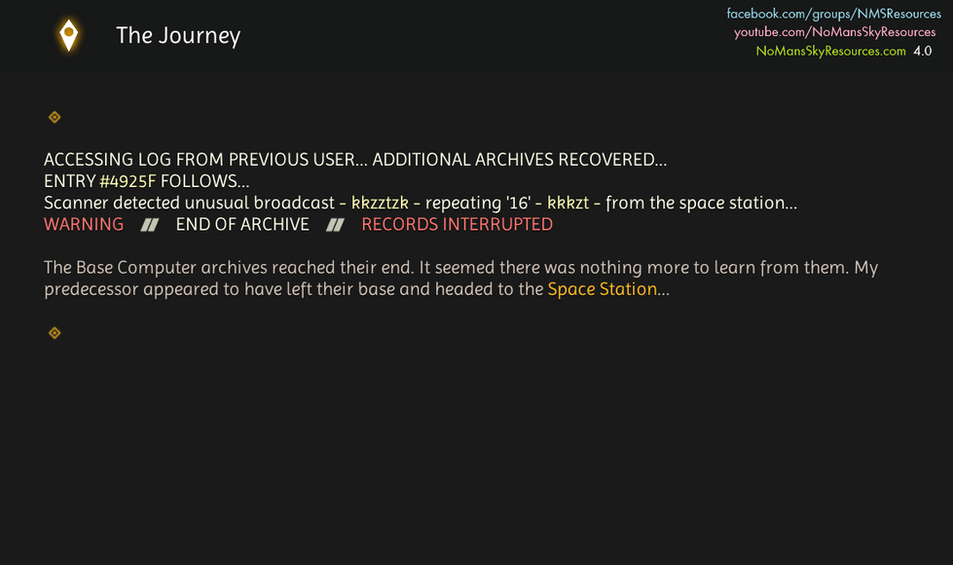Click the slash icon before RECORDS INTERRUPTED
This screenshot has width=953, height=565.
click(335, 225)
